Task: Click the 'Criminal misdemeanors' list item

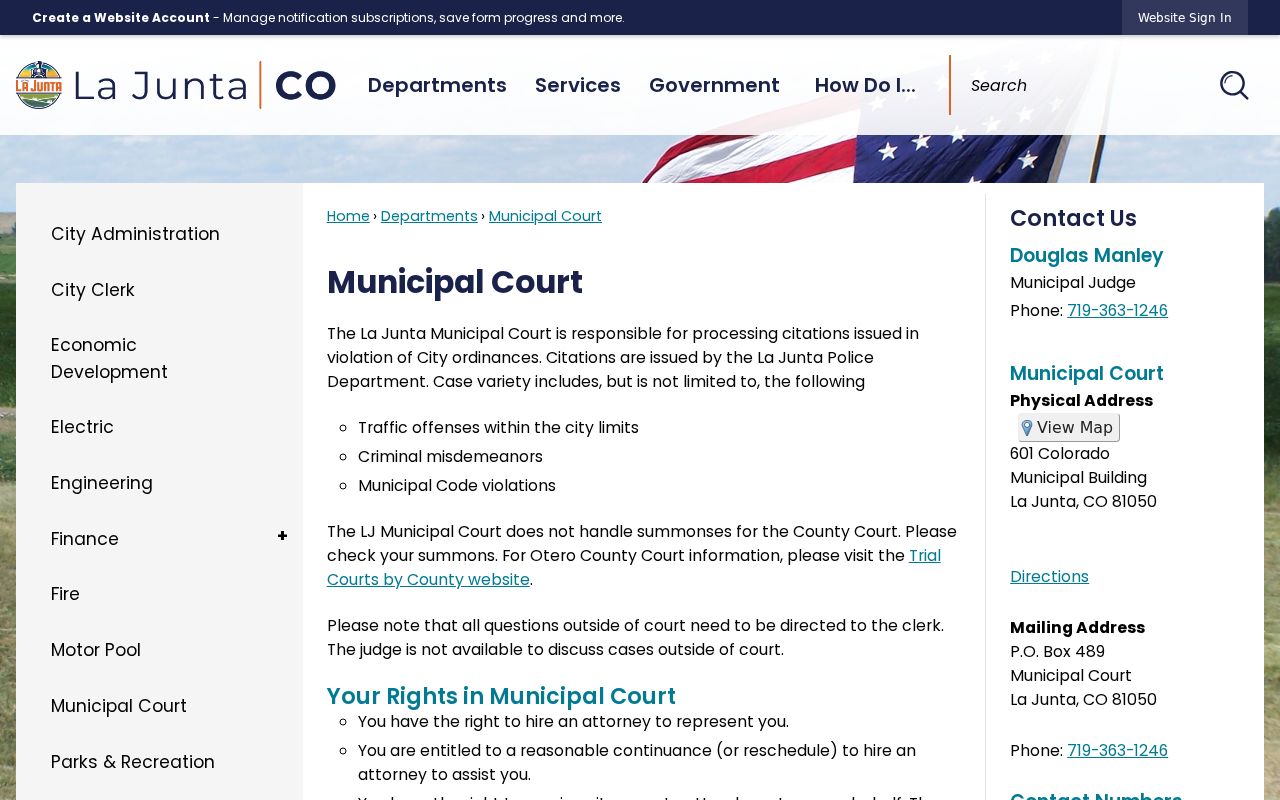Action: [x=450, y=457]
